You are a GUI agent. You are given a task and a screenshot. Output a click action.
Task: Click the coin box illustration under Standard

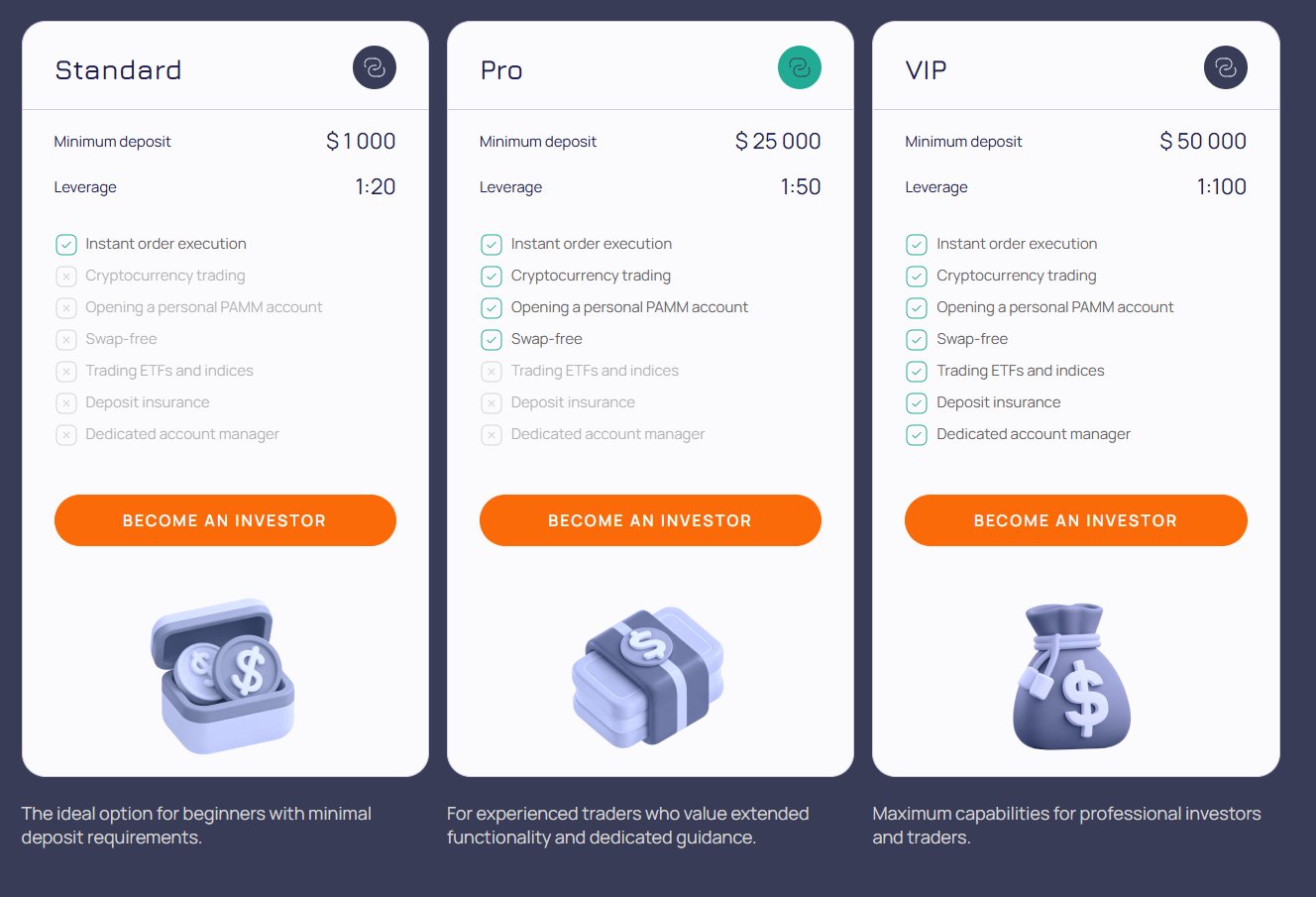point(223,676)
